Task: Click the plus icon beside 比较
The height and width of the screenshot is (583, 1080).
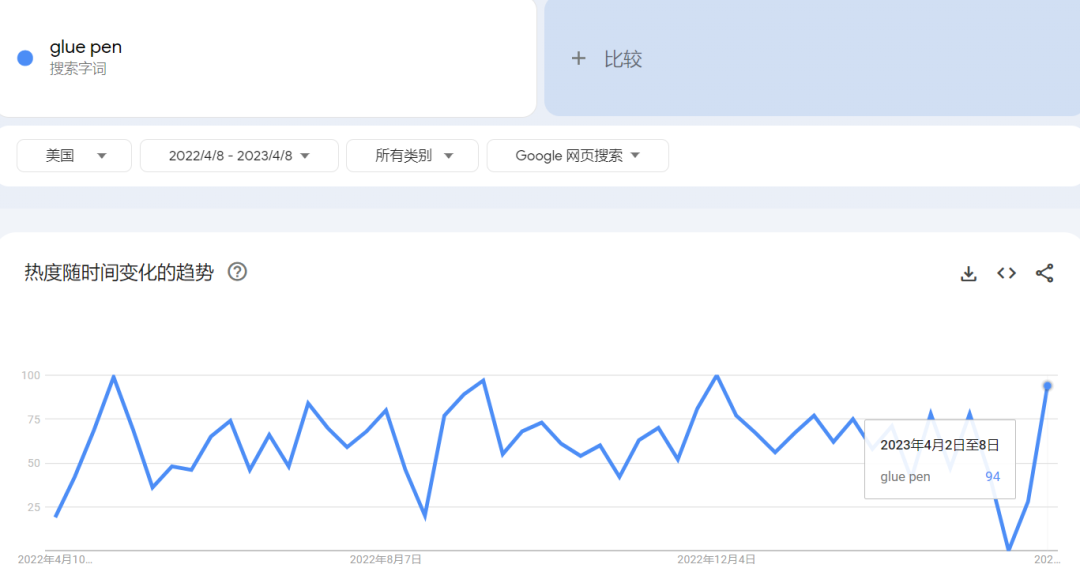Action: (x=578, y=59)
